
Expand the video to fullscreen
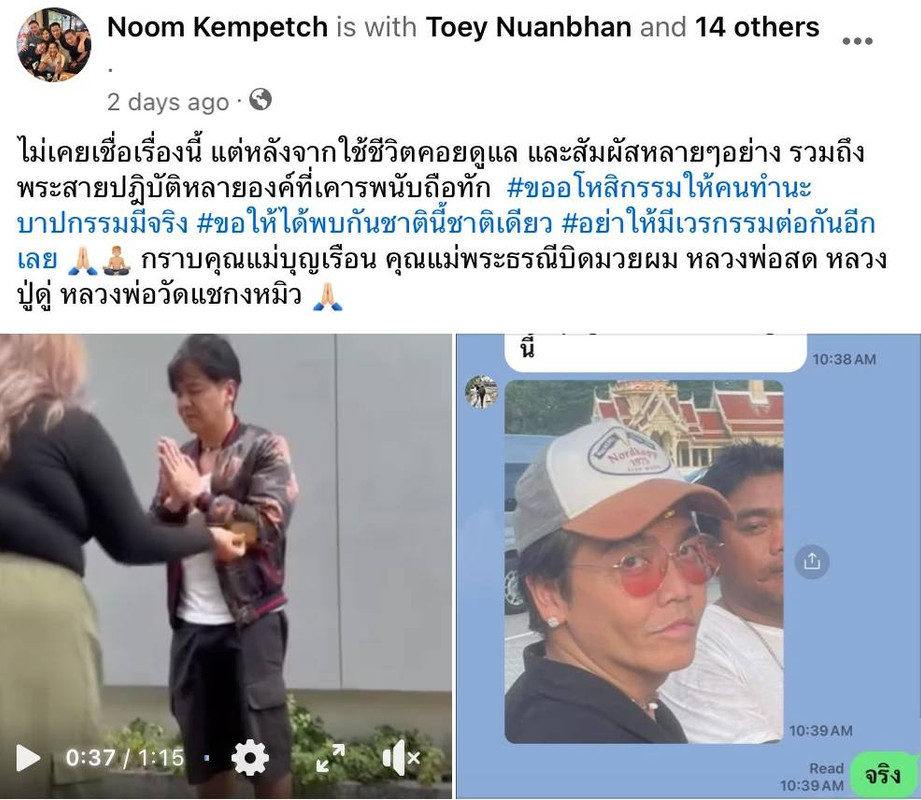(x=330, y=758)
